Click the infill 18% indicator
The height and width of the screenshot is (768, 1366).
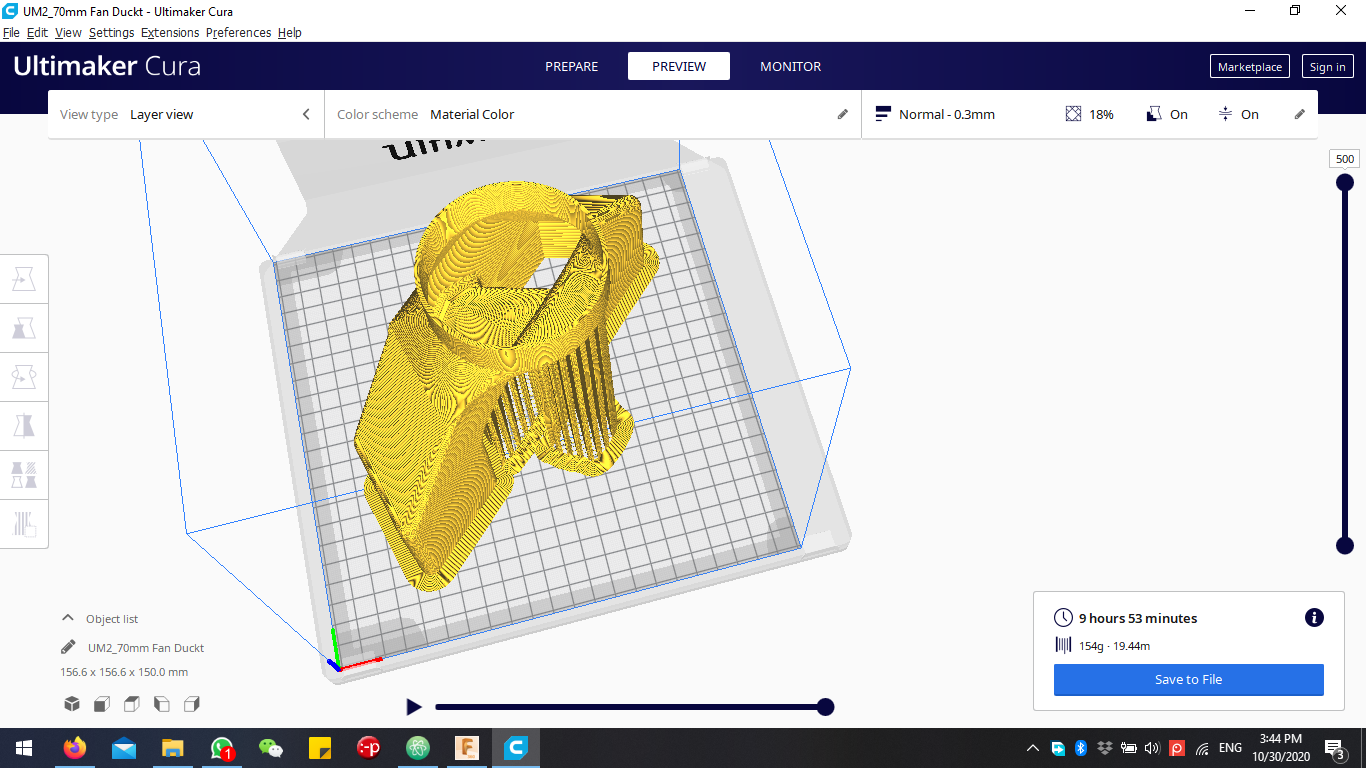(x=1089, y=114)
